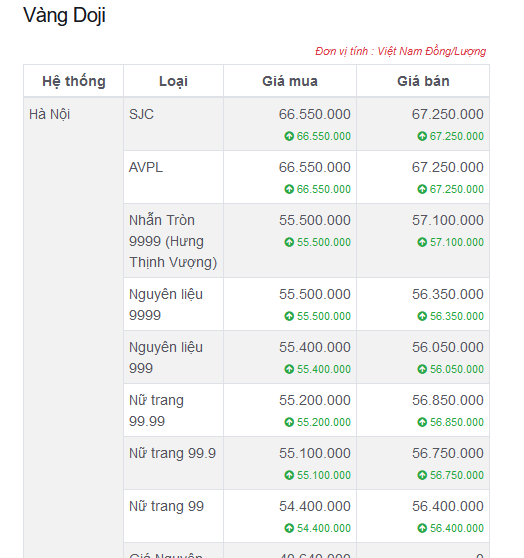524x558 pixels.
Task: Click the arrow icon beside 56.400.000 change value
Action: [422, 528]
